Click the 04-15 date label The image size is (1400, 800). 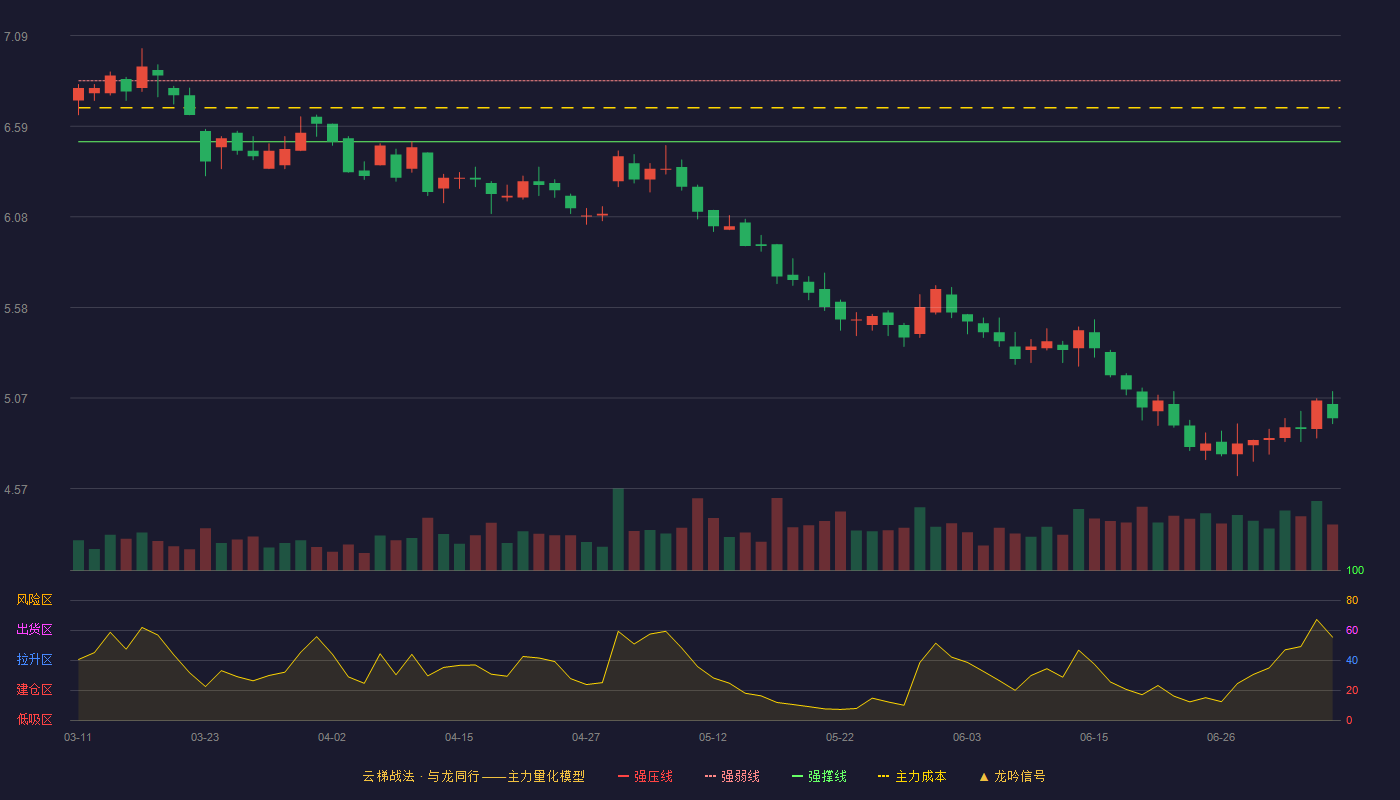pos(459,737)
